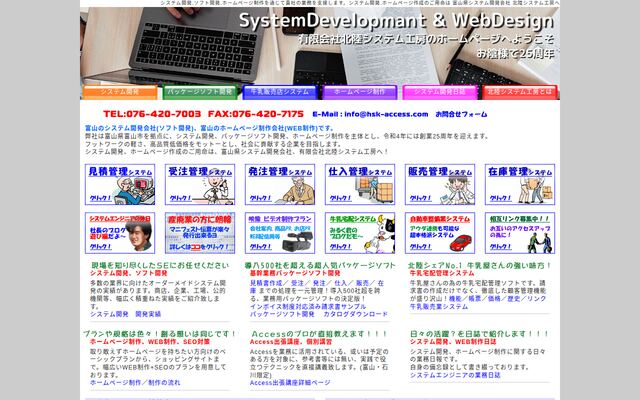Open the 産廃業の方に朗報 manifest banner
The height and width of the screenshot is (400, 640).
click(200, 233)
